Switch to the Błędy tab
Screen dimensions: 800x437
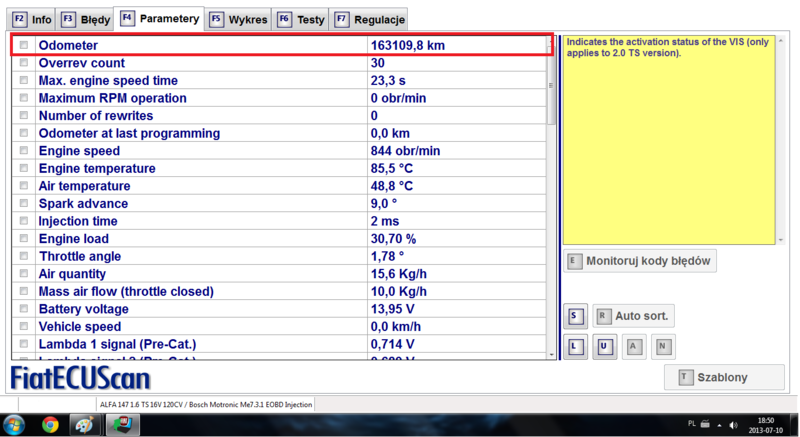pyautogui.click(x=84, y=19)
